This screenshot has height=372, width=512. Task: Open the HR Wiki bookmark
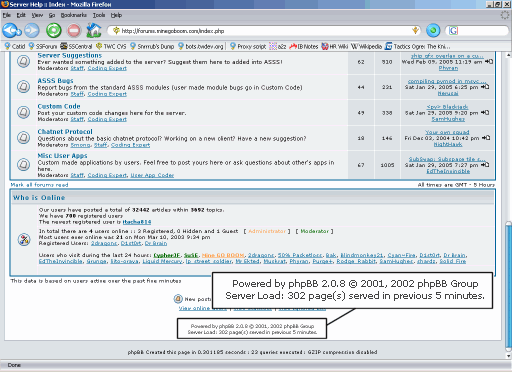point(335,46)
